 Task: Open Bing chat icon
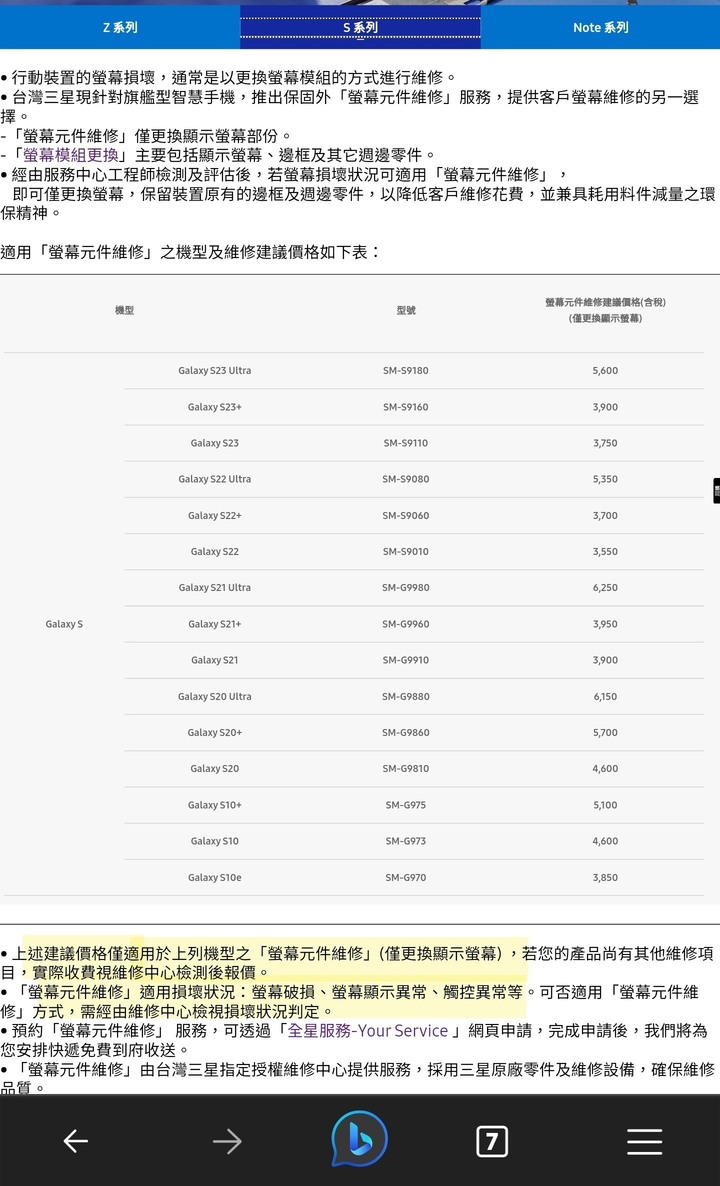[359, 1138]
